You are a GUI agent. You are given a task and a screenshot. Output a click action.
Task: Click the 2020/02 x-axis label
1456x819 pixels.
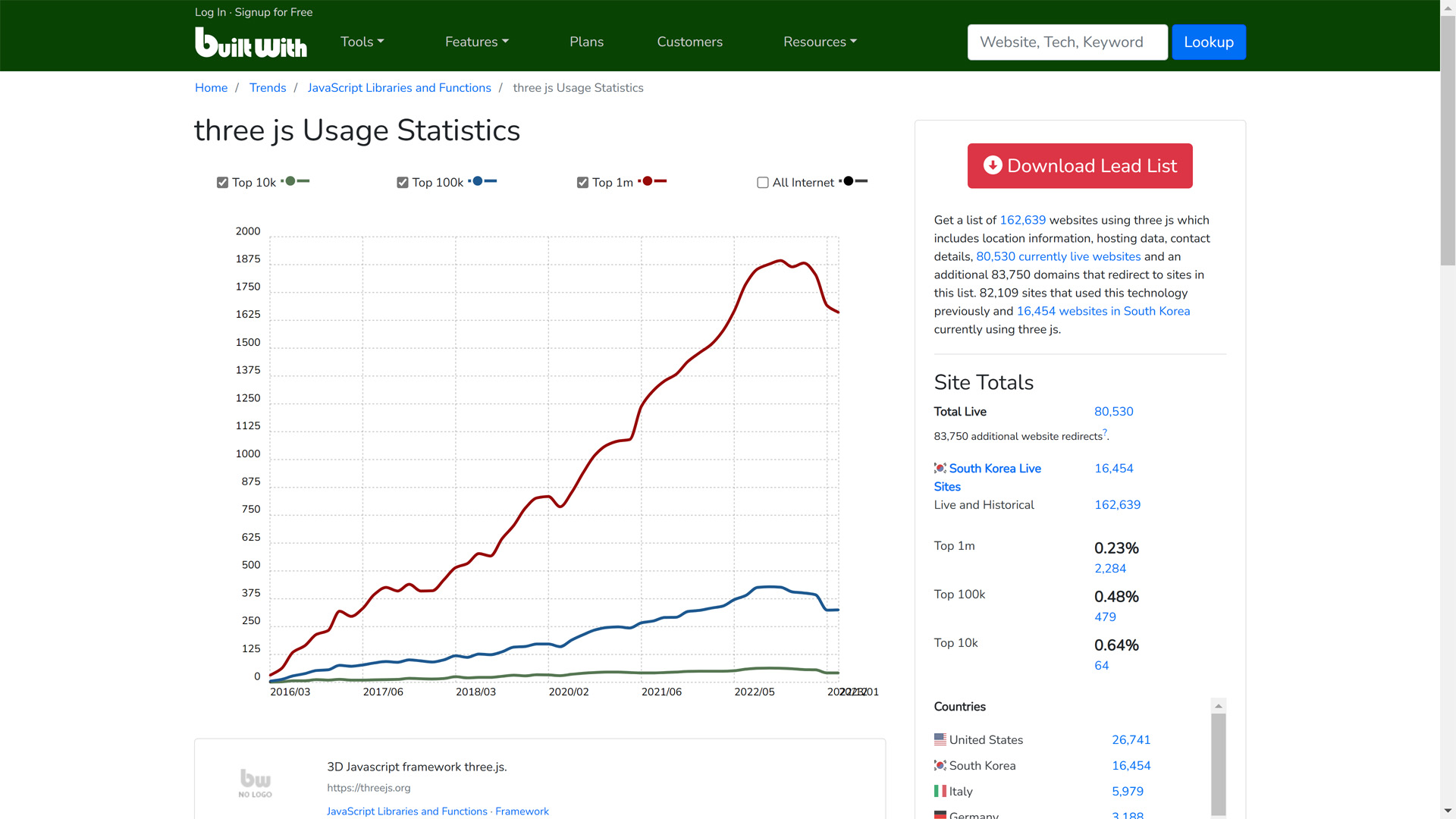[x=569, y=692]
